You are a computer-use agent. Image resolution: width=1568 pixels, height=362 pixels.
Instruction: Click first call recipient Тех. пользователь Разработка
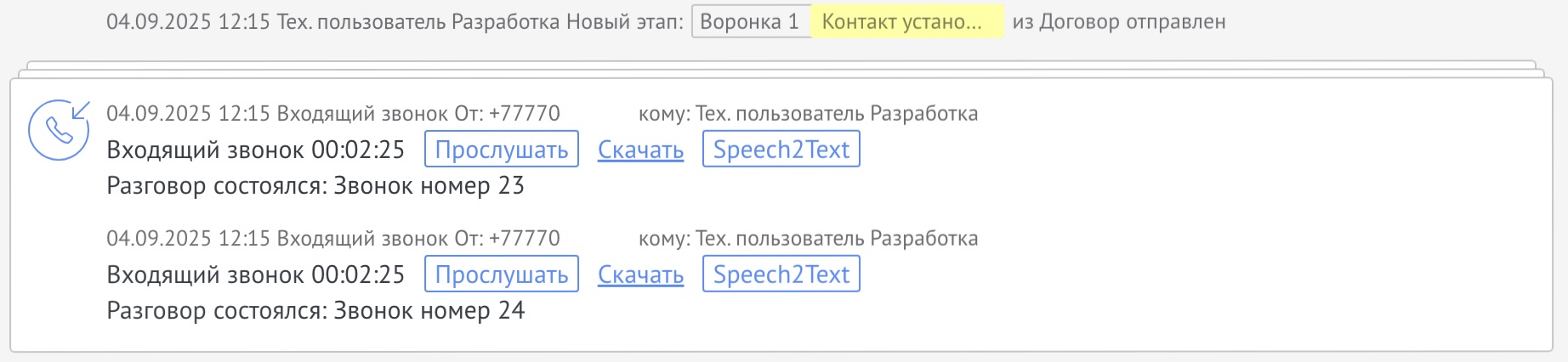coord(836,113)
